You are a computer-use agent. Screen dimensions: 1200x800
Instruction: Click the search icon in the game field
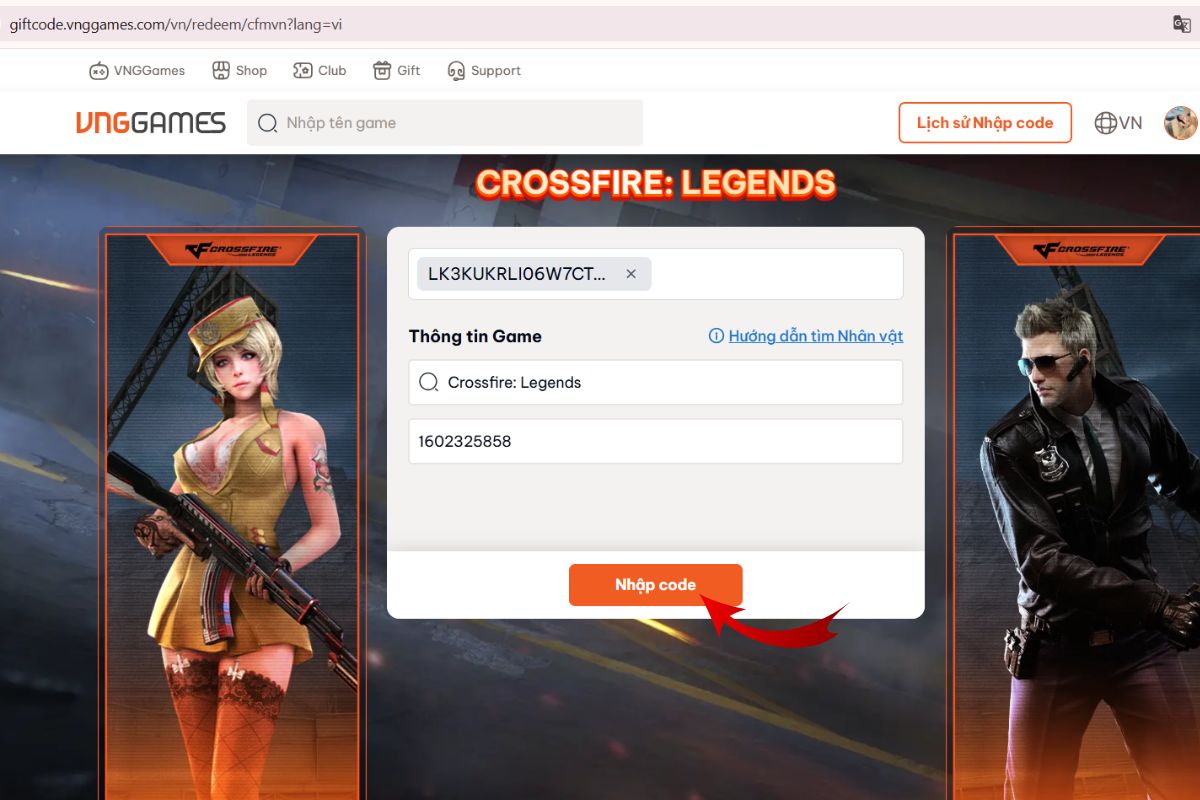click(429, 382)
